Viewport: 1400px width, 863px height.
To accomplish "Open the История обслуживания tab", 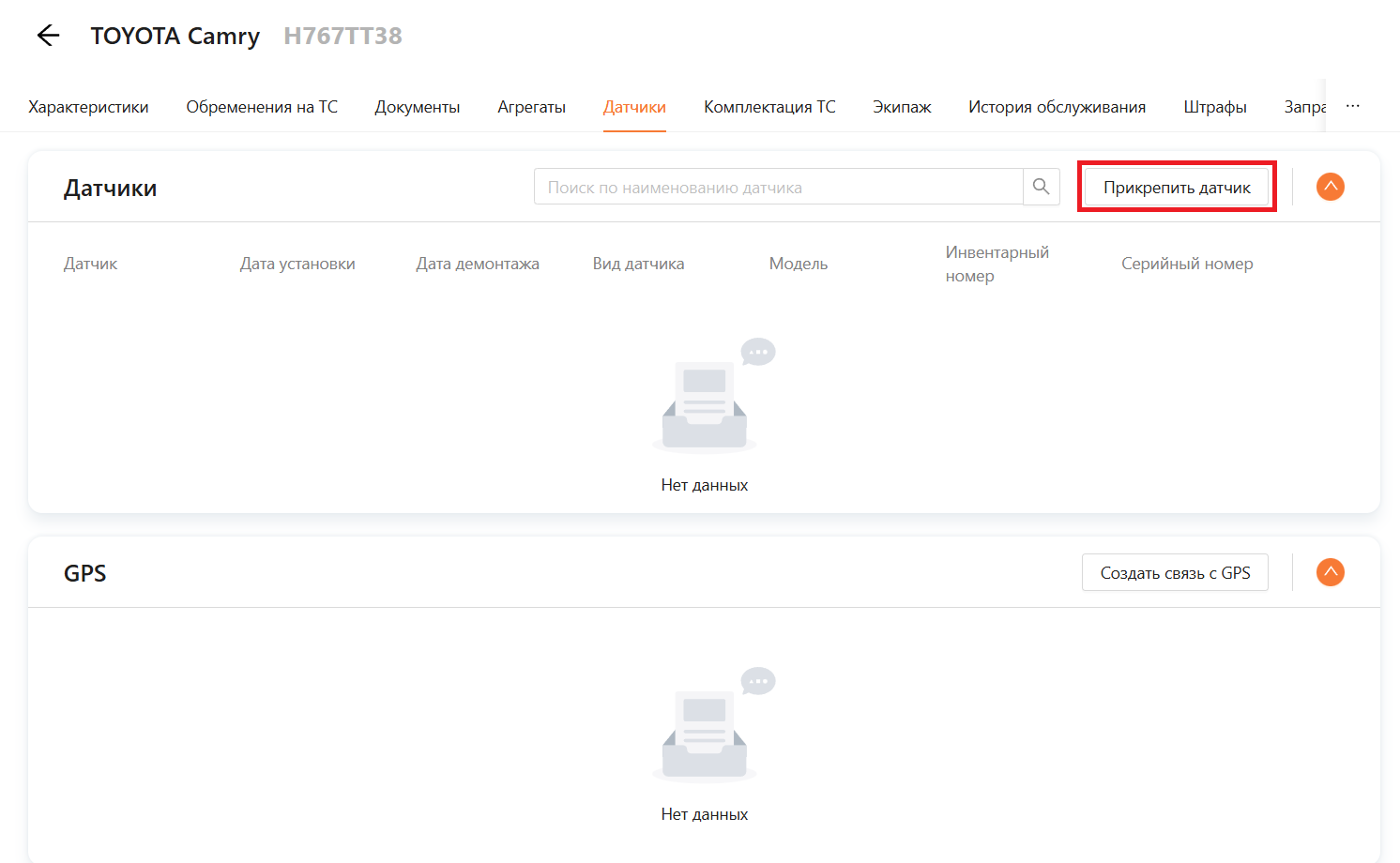I will tap(1057, 107).
